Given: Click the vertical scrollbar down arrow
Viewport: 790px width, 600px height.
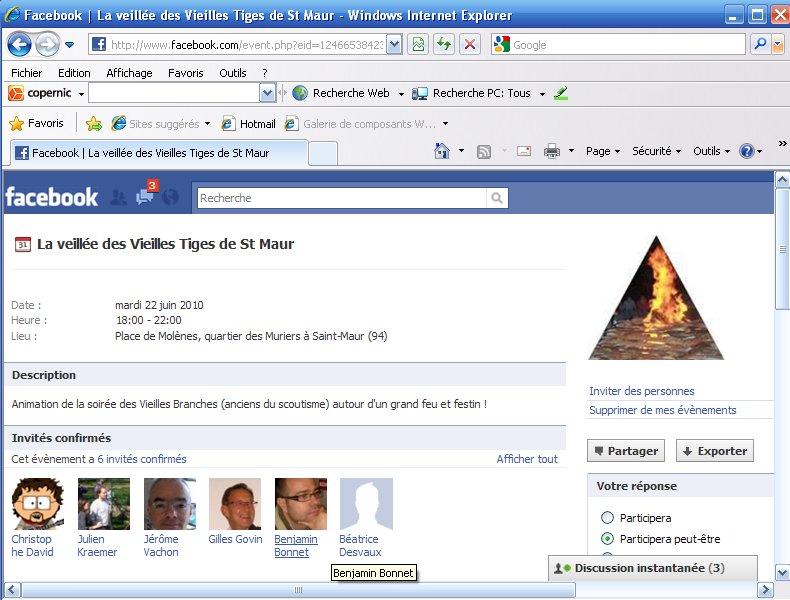Looking at the screenshot, I should tap(782, 573).
